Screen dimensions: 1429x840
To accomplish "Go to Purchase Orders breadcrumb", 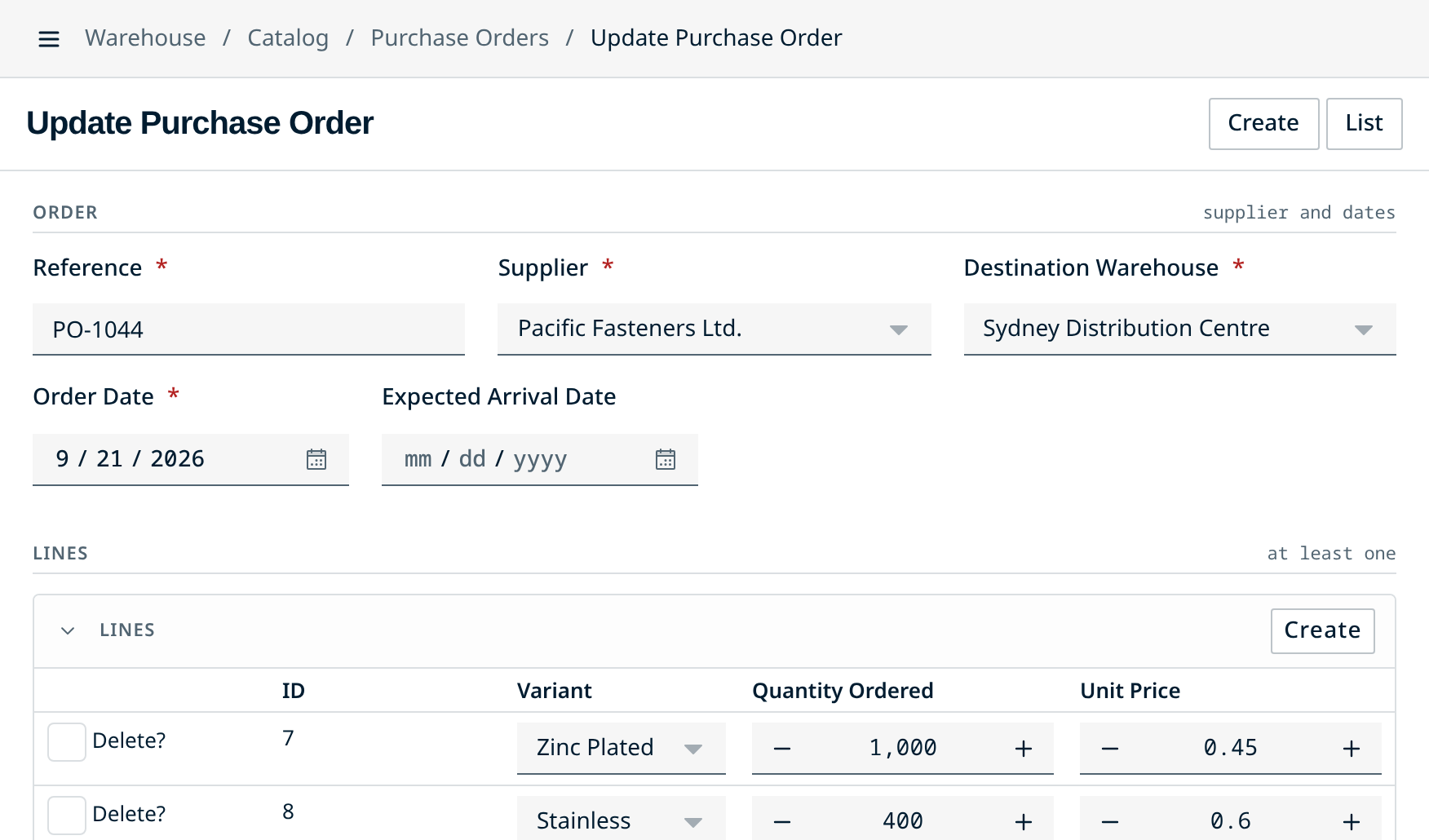I will (460, 38).
